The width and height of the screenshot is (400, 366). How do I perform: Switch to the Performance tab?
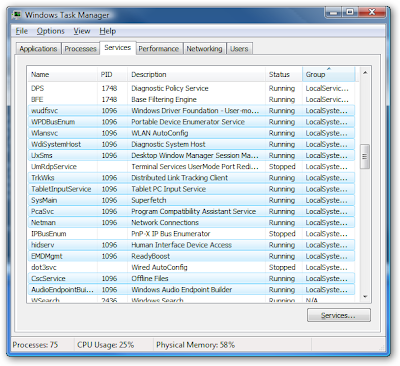point(159,49)
